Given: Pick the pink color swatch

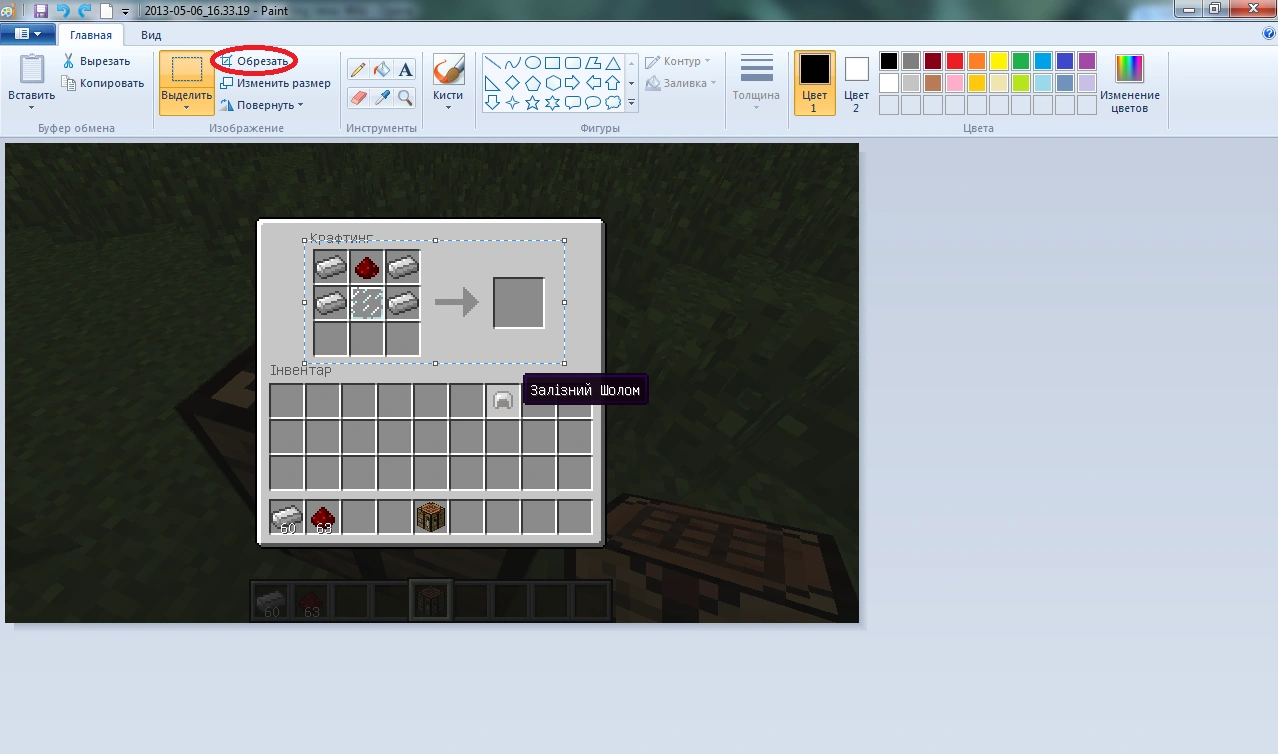Looking at the screenshot, I should pos(955,83).
